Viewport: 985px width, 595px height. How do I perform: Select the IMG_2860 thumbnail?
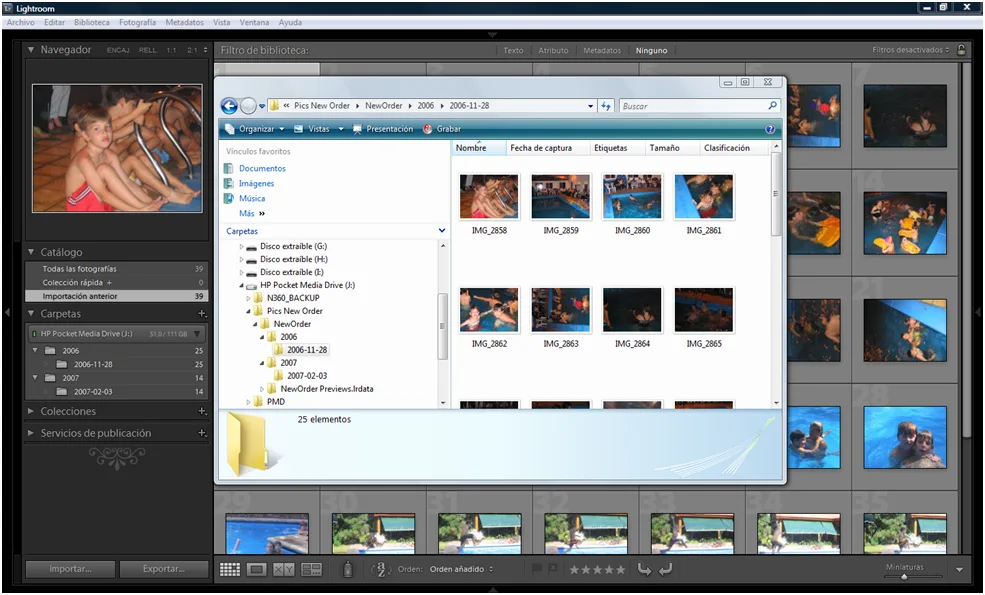point(632,196)
